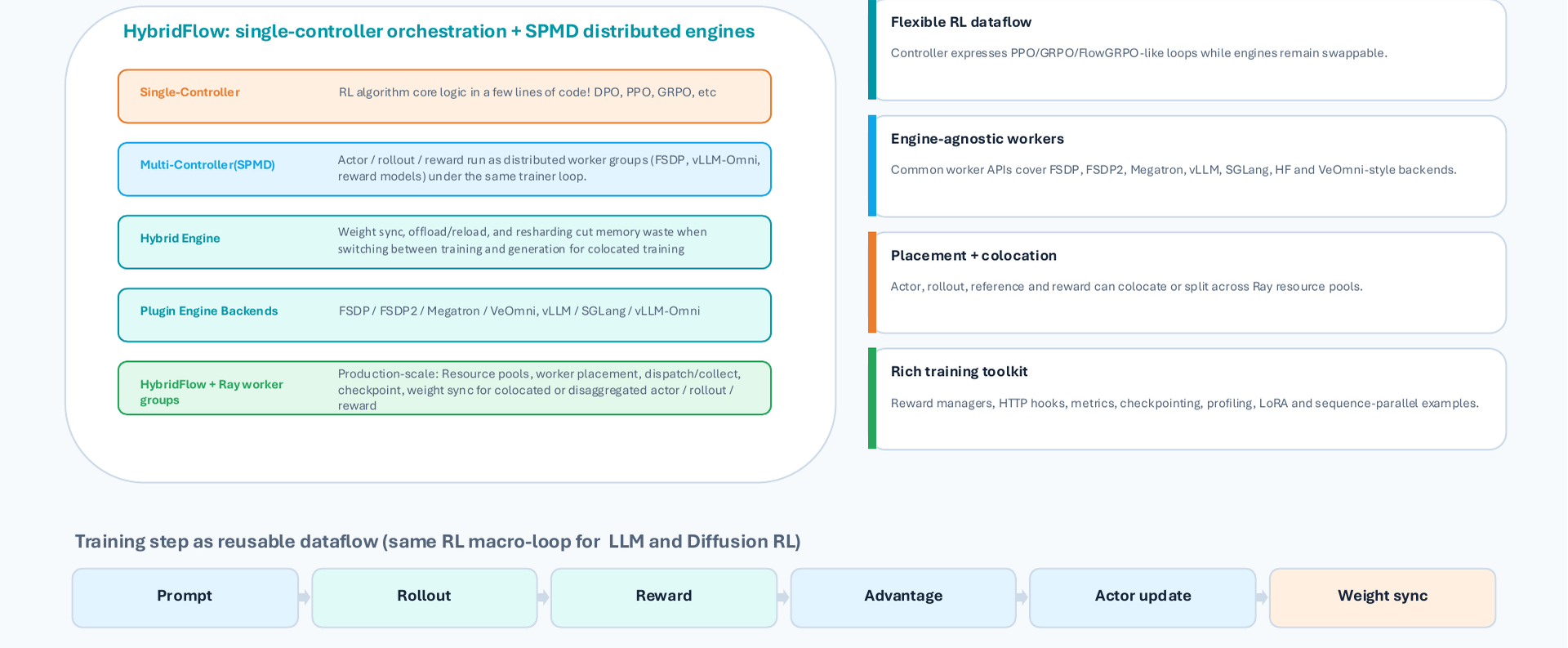Click the Placement + colocation heading
The width and height of the screenshot is (1568, 648).
(x=973, y=256)
